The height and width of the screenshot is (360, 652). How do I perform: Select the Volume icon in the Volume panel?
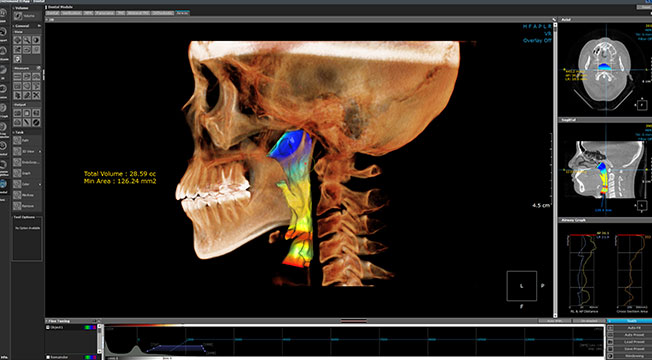point(17,16)
